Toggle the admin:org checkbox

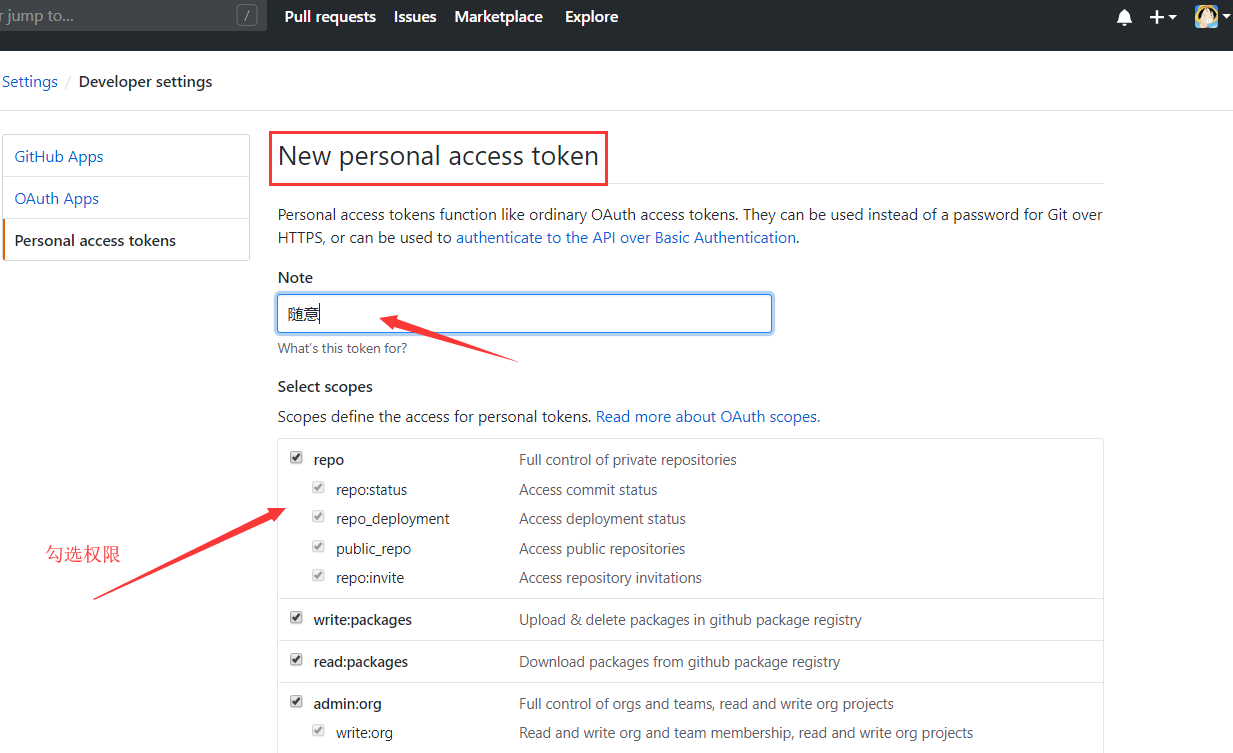[x=296, y=702]
